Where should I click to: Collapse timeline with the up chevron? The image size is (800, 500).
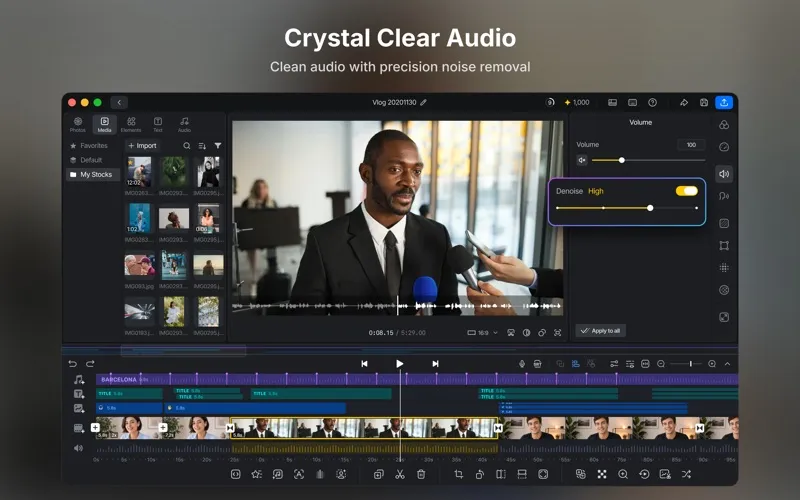tap(728, 364)
